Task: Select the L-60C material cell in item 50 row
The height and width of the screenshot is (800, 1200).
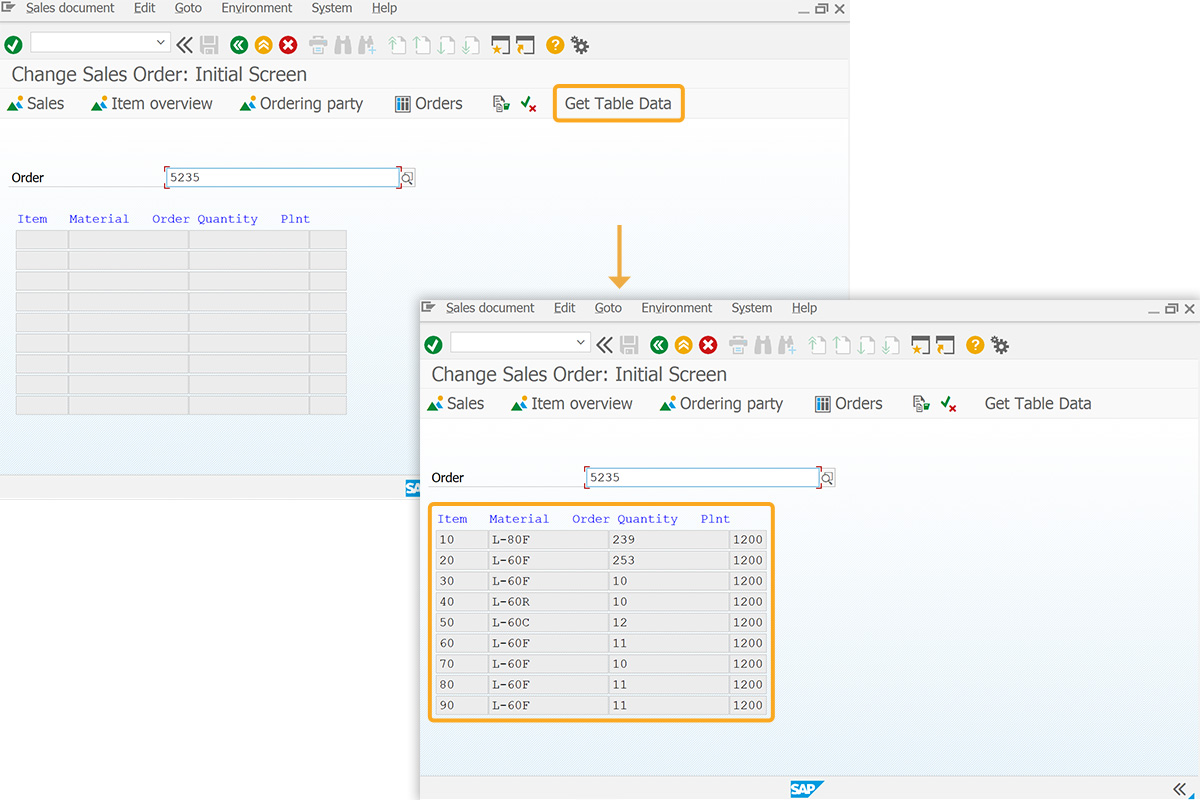Action: (x=548, y=623)
